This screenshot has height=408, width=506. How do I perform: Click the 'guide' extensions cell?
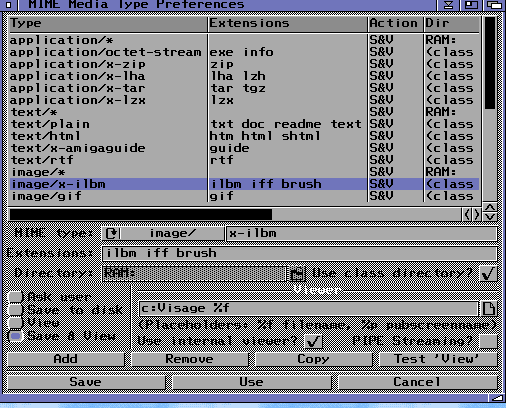coord(230,148)
